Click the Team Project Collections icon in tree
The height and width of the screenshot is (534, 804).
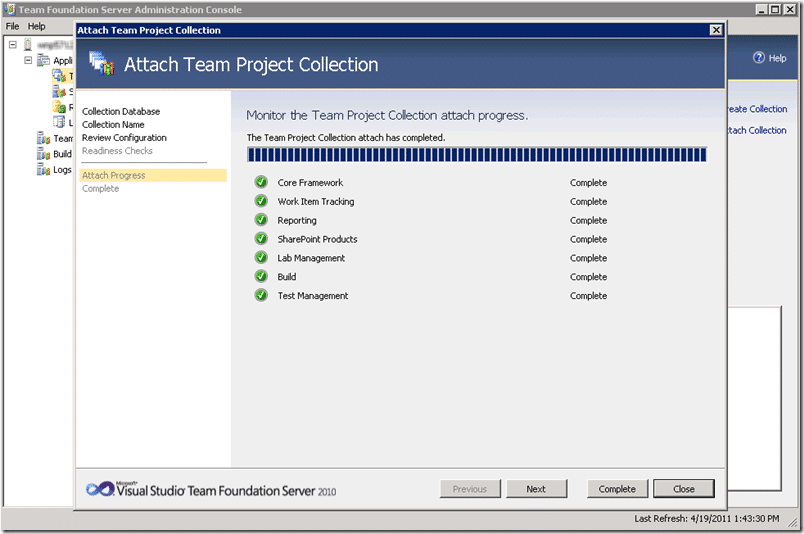pyautogui.click(x=59, y=76)
